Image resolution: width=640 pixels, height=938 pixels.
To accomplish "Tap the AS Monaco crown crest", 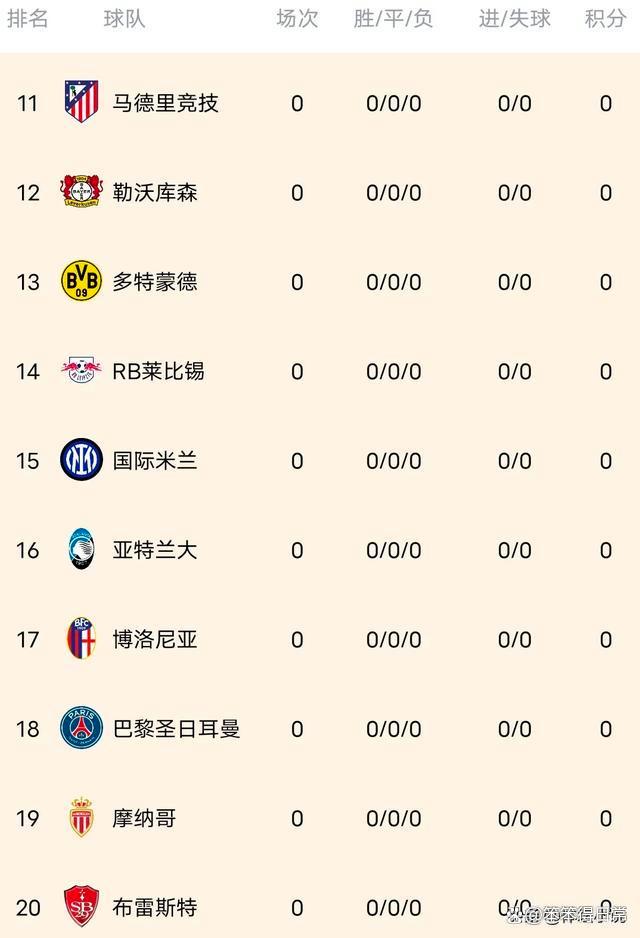I will (x=81, y=818).
